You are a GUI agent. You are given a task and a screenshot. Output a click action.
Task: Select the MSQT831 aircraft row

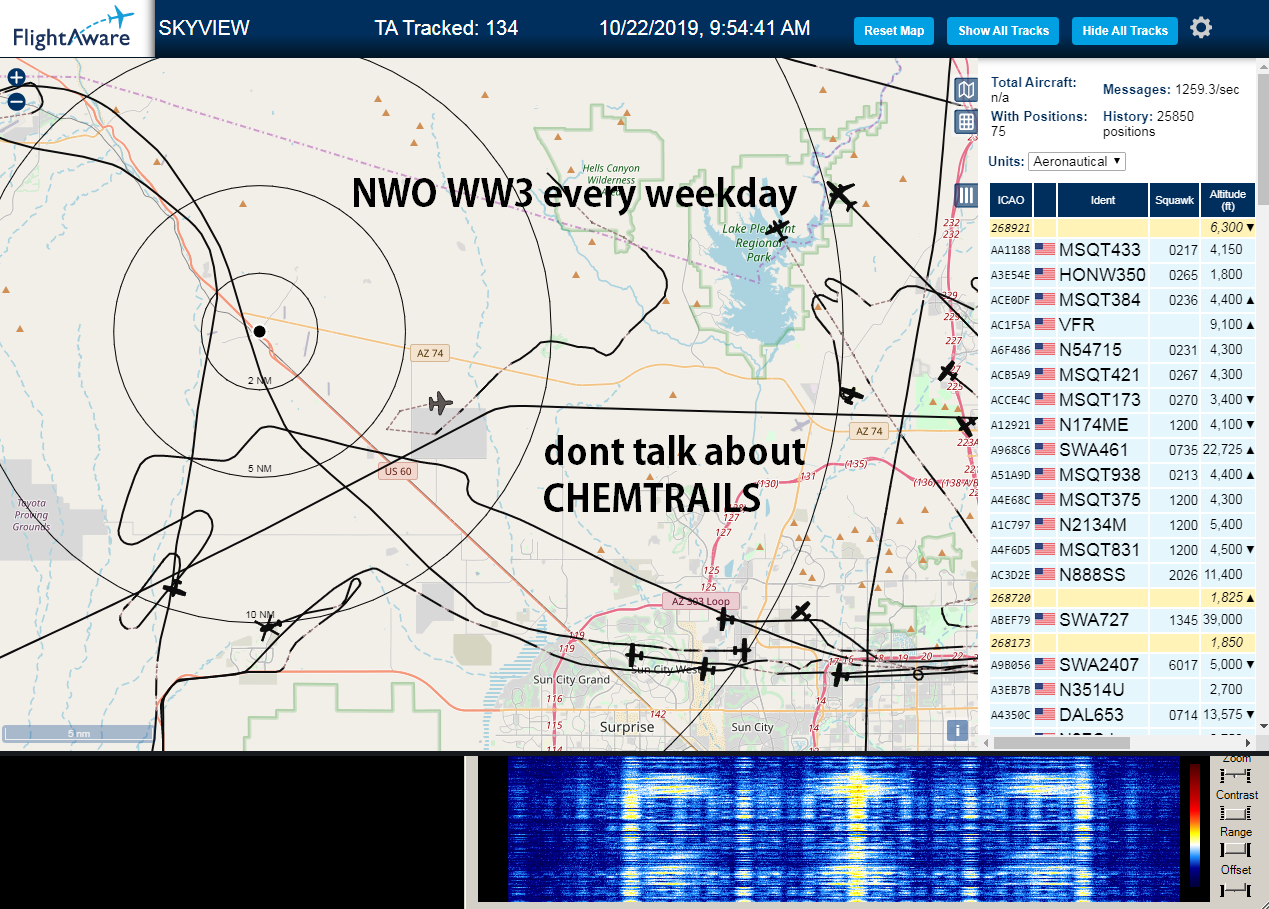pos(1122,550)
